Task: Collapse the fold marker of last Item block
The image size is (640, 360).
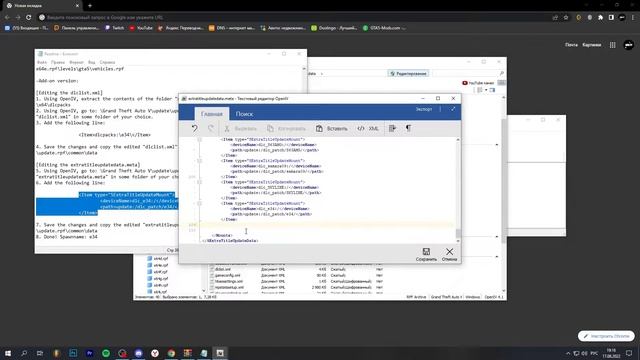Action: 200,203
